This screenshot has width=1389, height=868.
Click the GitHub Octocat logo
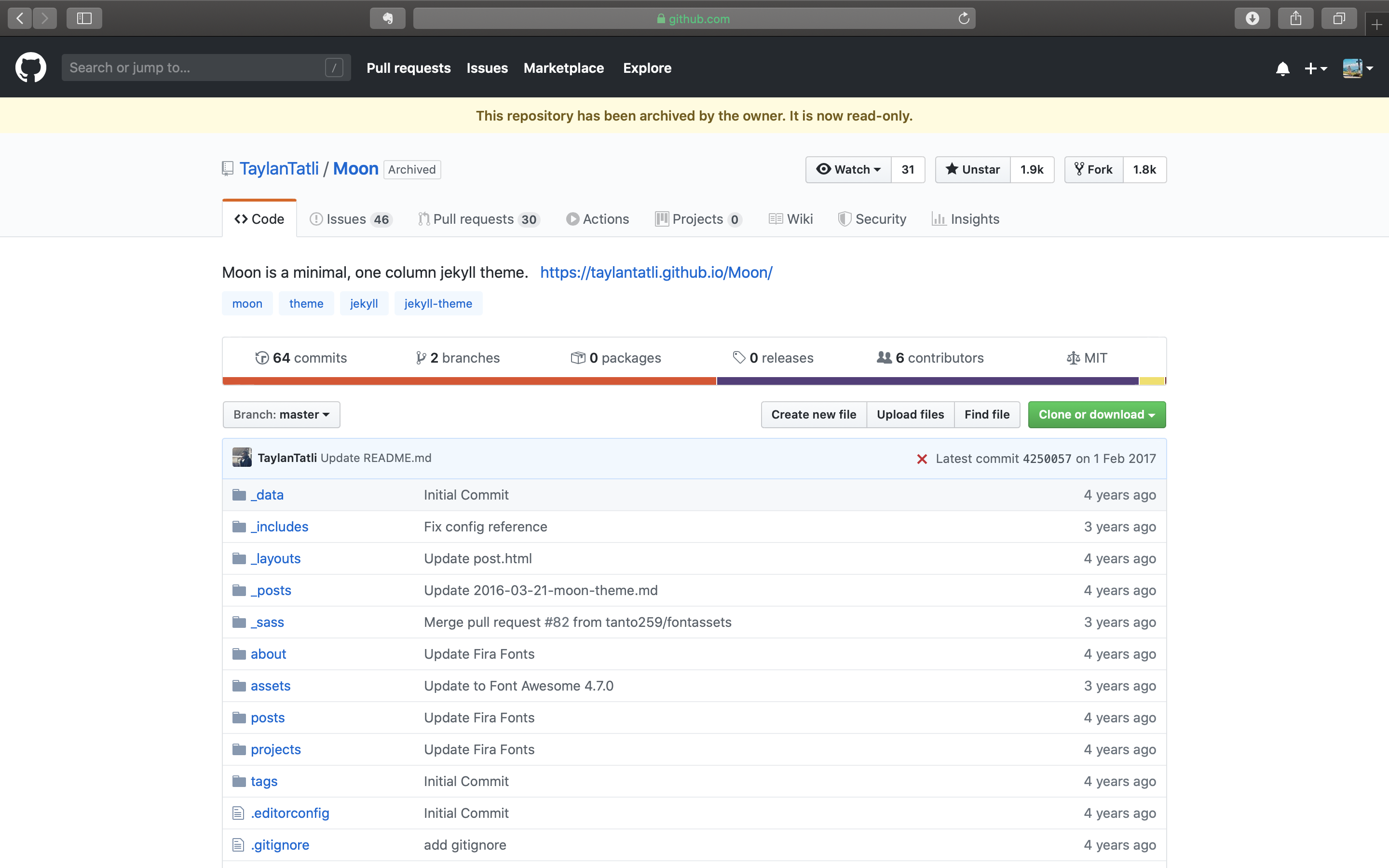[x=30, y=68]
